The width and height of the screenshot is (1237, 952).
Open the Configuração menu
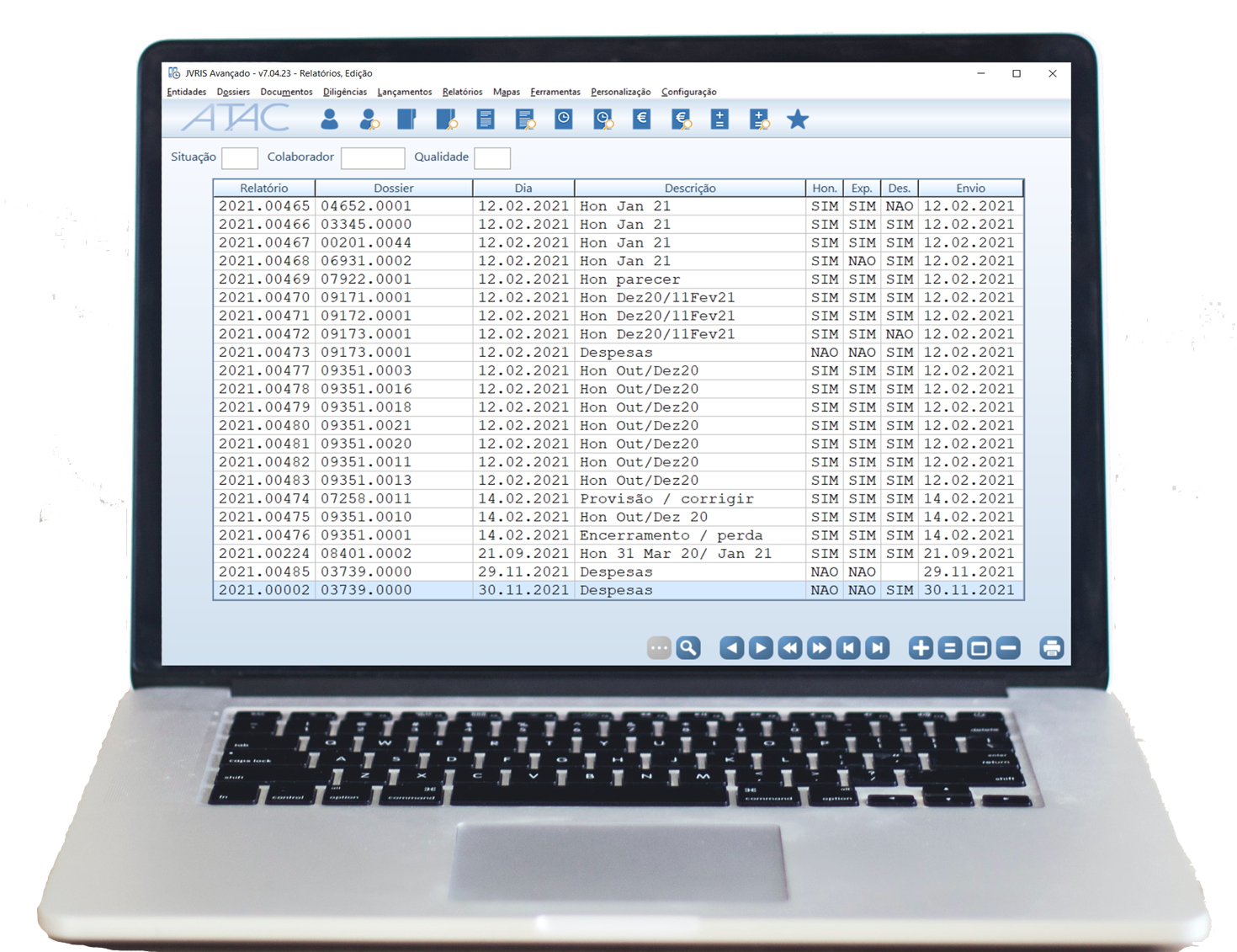point(689,92)
